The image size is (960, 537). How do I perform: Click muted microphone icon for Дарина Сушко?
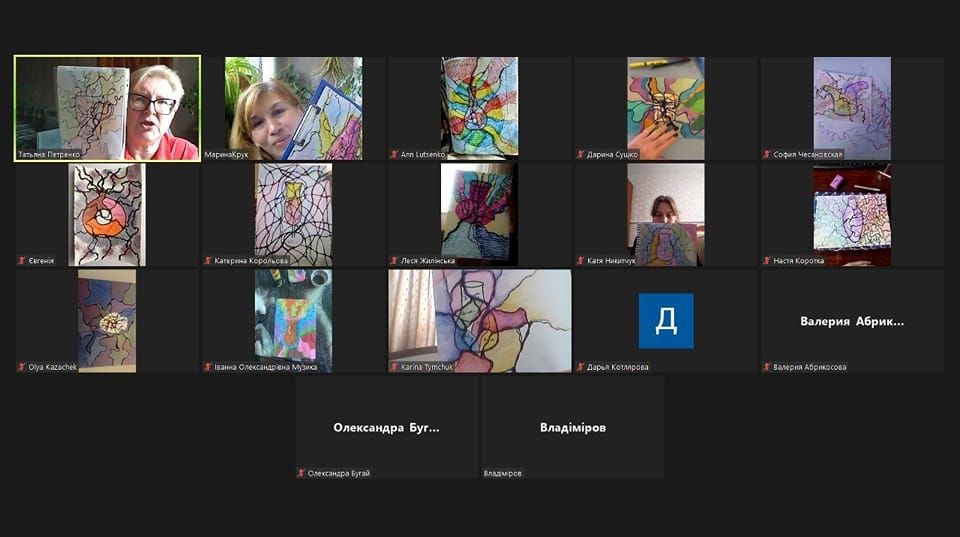pos(581,155)
